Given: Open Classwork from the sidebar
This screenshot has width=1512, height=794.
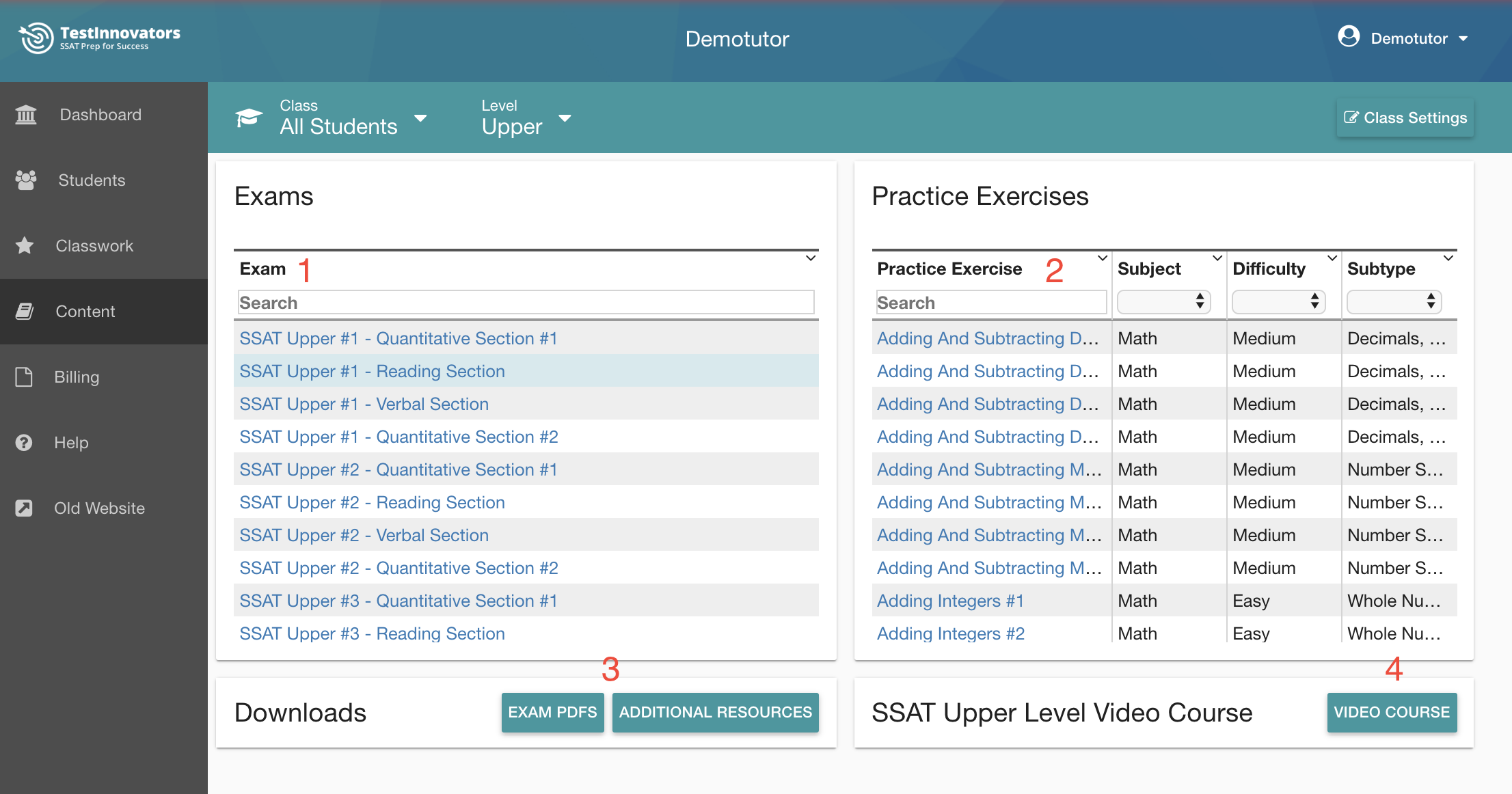Looking at the screenshot, I should [x=104, y=246].
